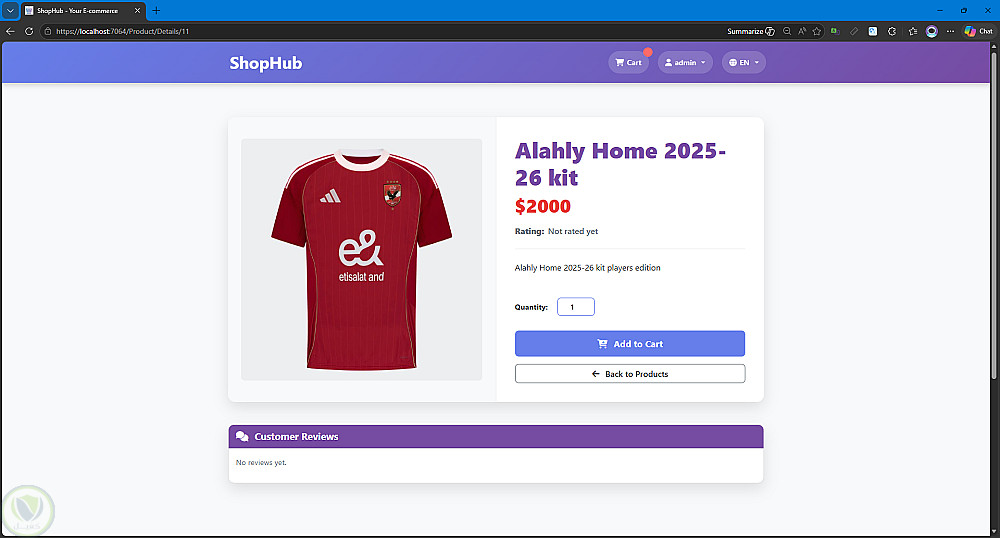
Task: Add page to favorites with star icon
Action: click(816, 31)
